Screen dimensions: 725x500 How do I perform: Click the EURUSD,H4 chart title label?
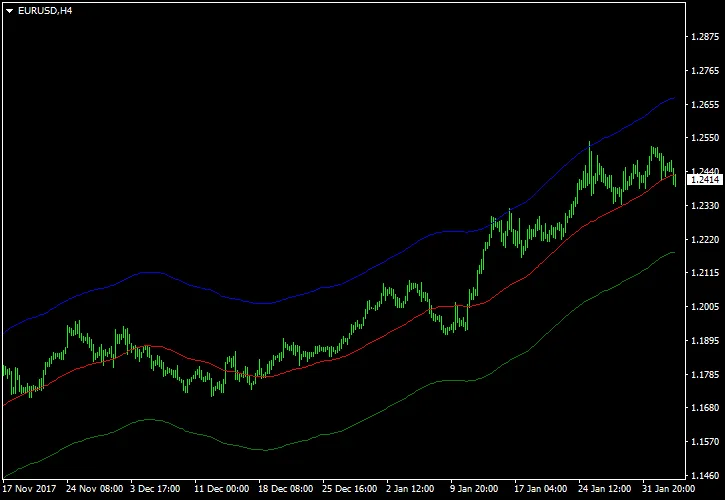[44, 11]
